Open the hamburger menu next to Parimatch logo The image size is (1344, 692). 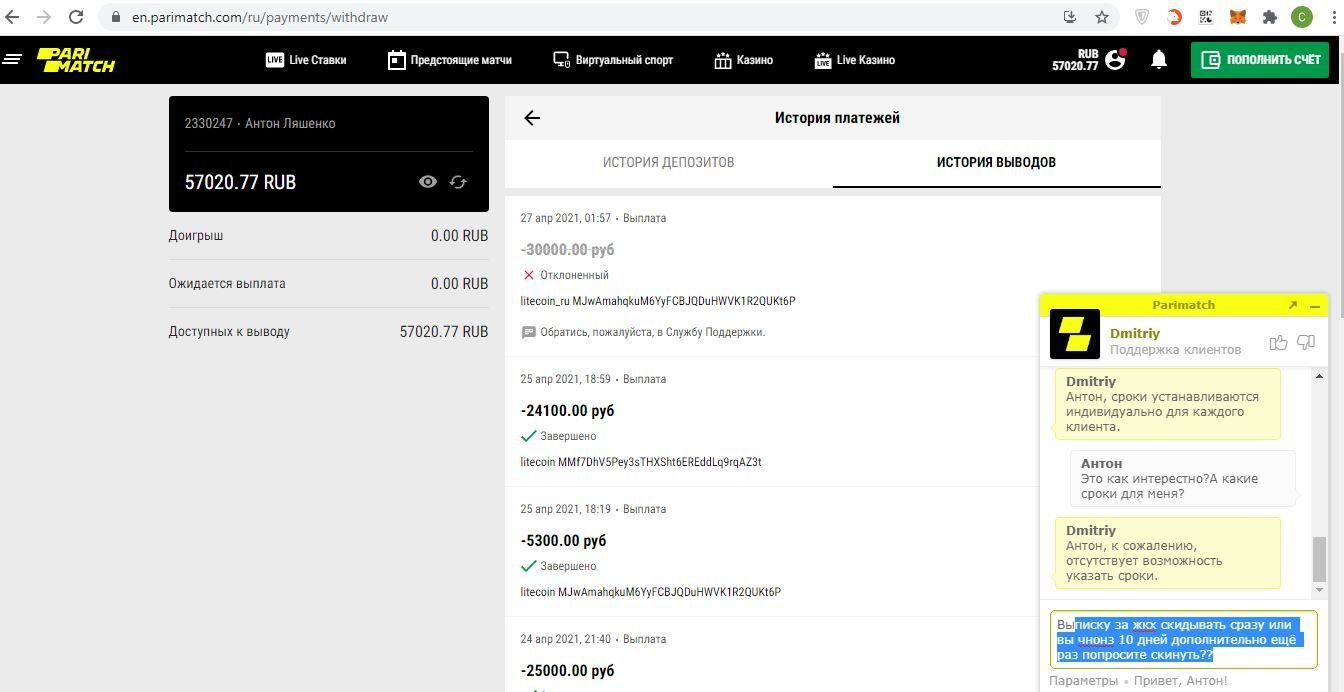click(x=12, y=60)
